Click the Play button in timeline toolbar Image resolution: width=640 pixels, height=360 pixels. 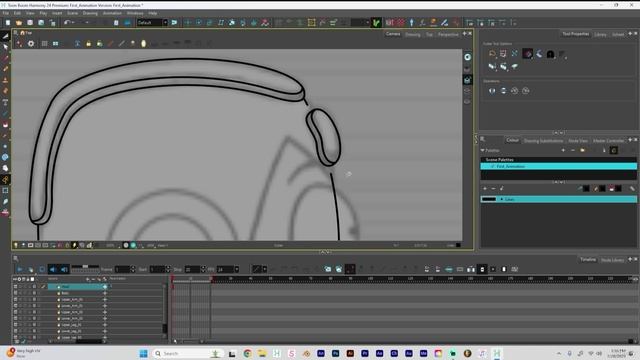(x=20, y=269)
